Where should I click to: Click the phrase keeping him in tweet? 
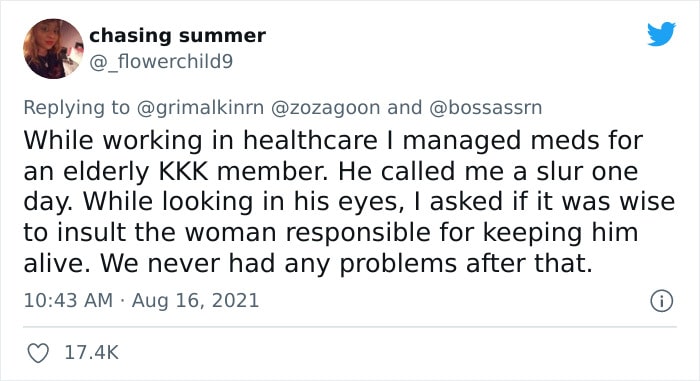[560, 233]
